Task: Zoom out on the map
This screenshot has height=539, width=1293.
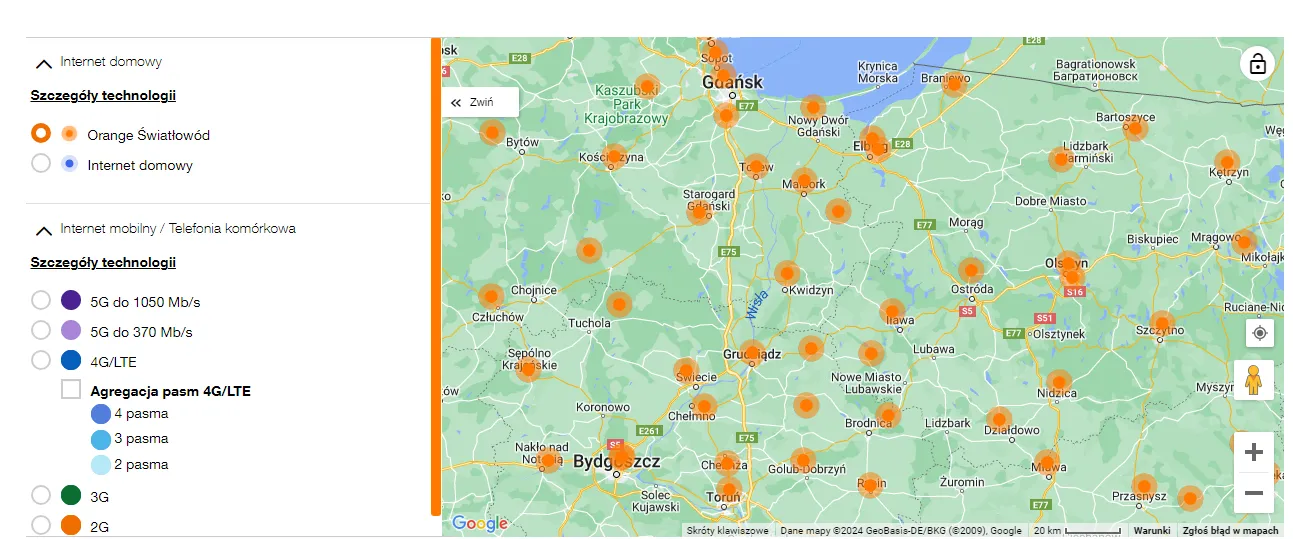Action: tap(1254, 493)
